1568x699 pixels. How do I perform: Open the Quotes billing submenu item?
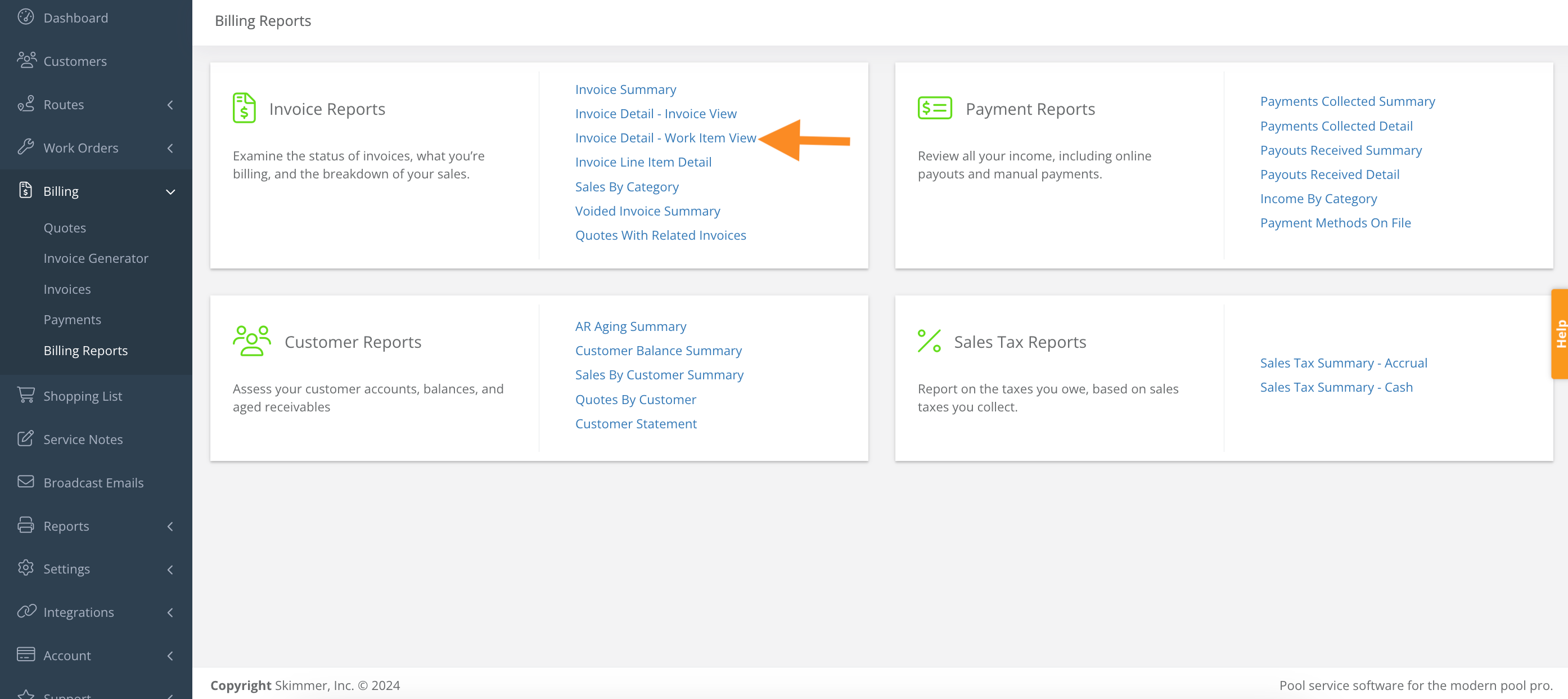[x=65, y=228]
